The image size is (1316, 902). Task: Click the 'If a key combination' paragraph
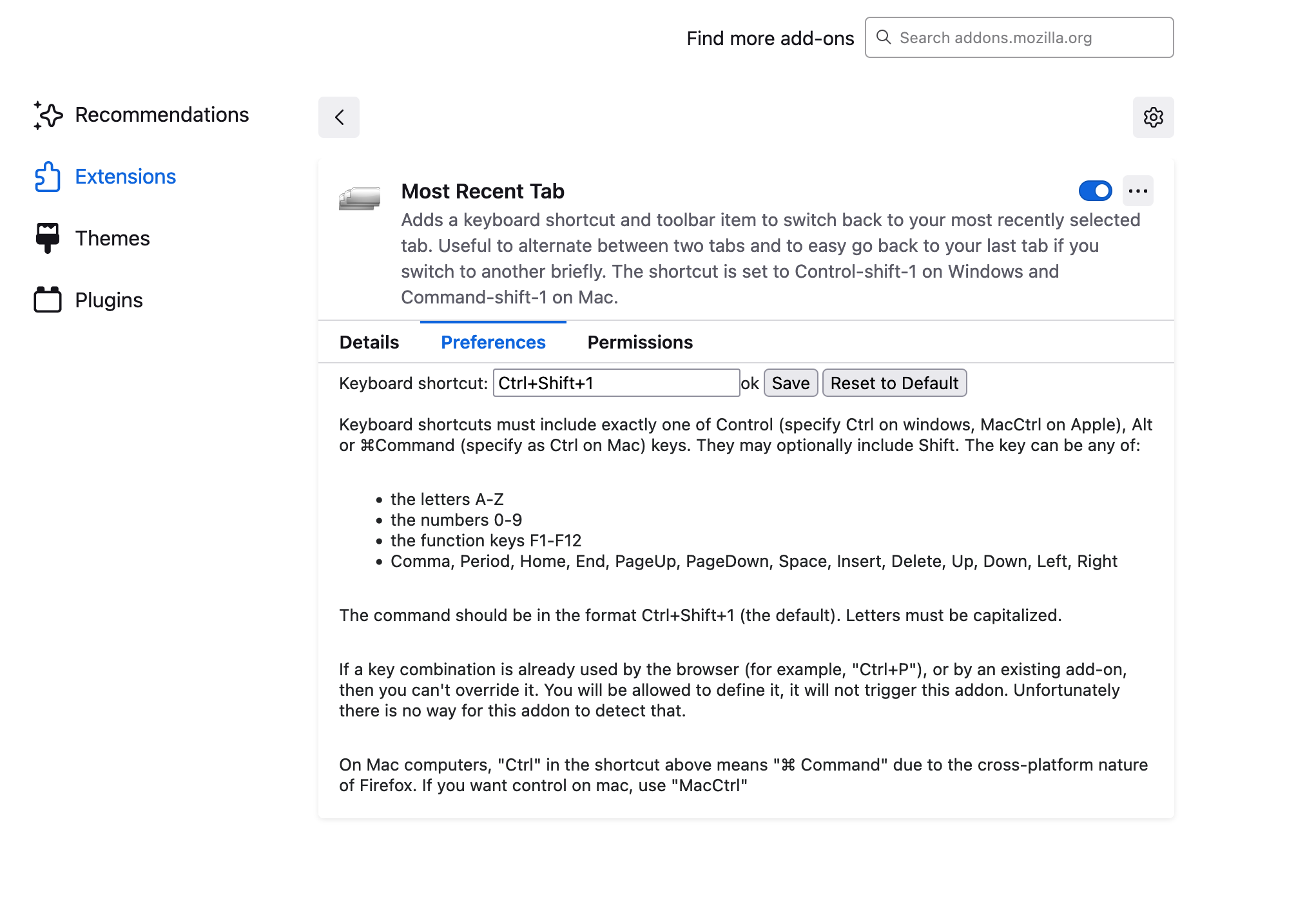pyautogui.click(x=733, y=690)
